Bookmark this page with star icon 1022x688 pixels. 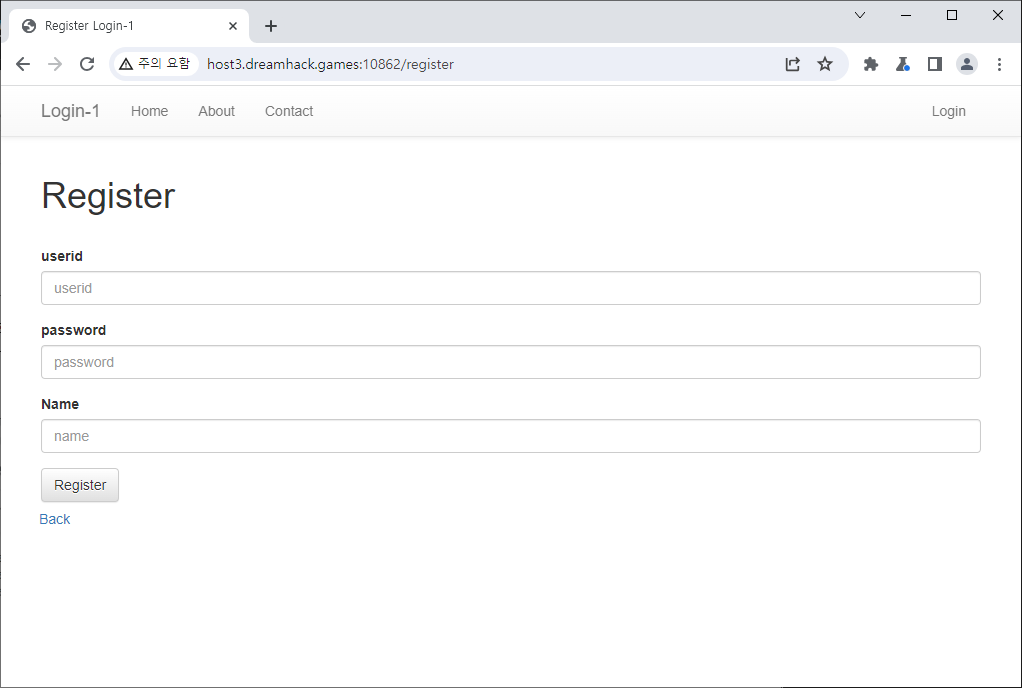[x=825, y=64]
